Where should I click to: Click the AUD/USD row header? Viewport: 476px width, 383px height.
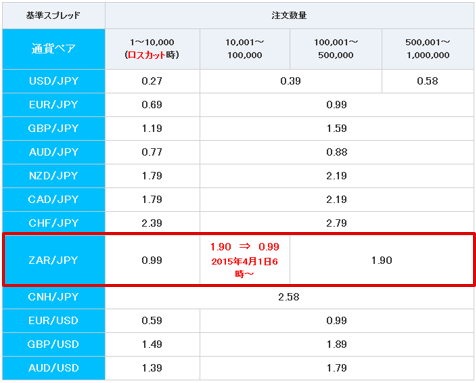pos(54,368)
